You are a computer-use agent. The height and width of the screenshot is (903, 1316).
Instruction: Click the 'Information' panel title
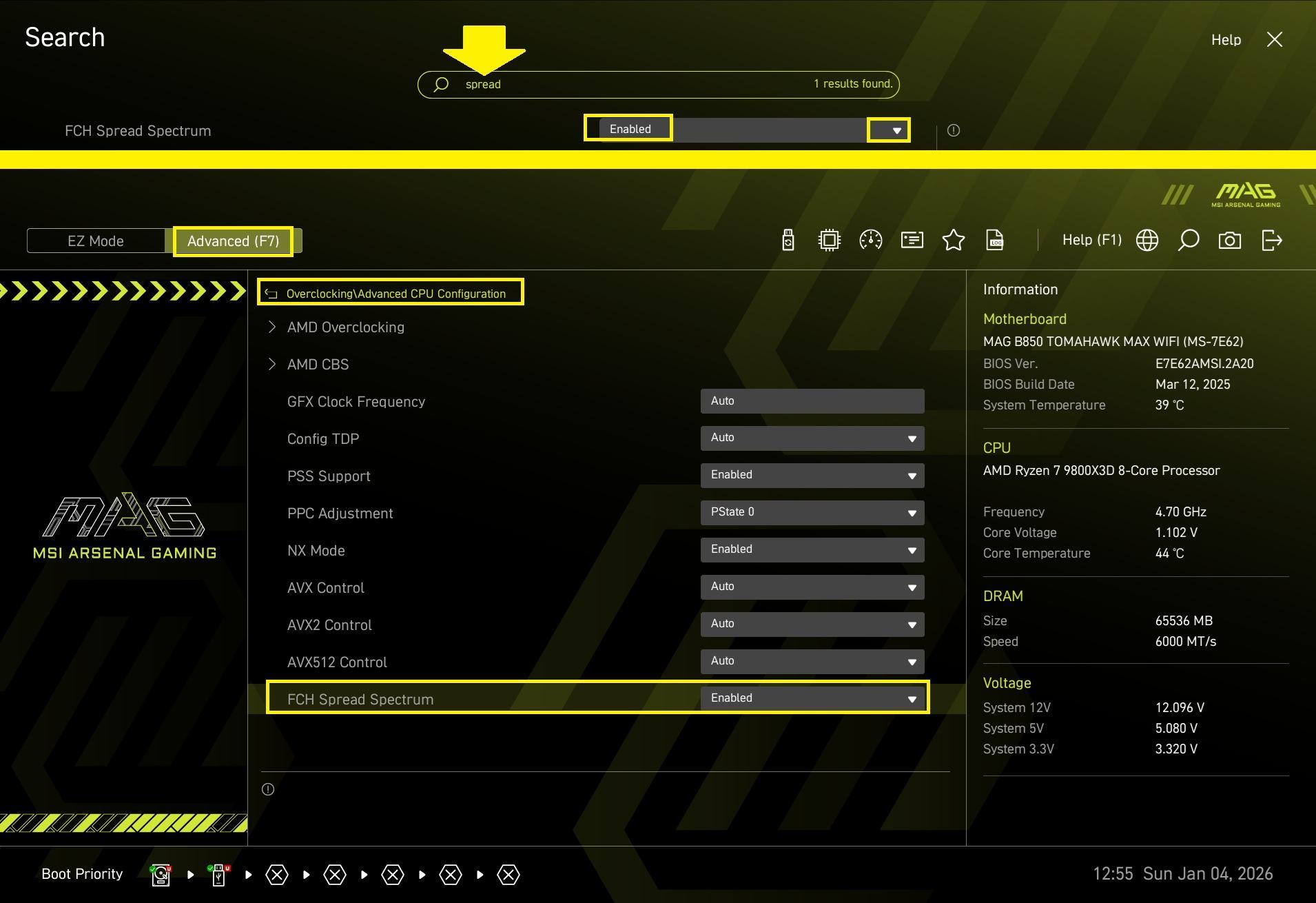(1020, 290)
